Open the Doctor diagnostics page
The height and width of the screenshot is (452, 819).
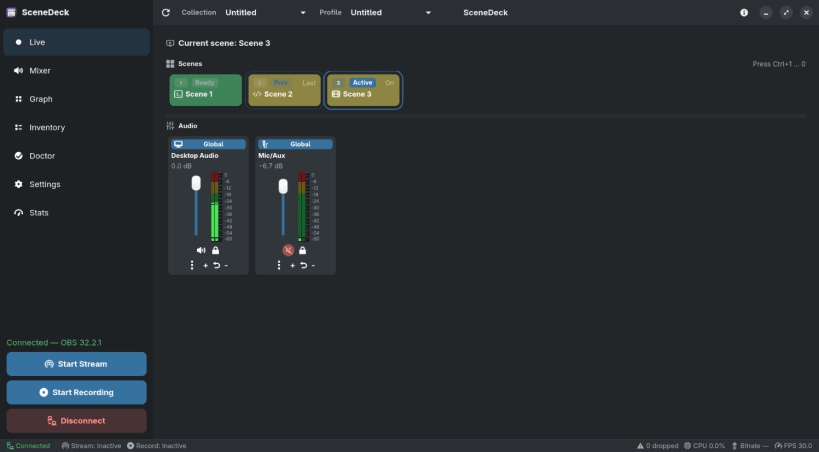tap(76, 156)
